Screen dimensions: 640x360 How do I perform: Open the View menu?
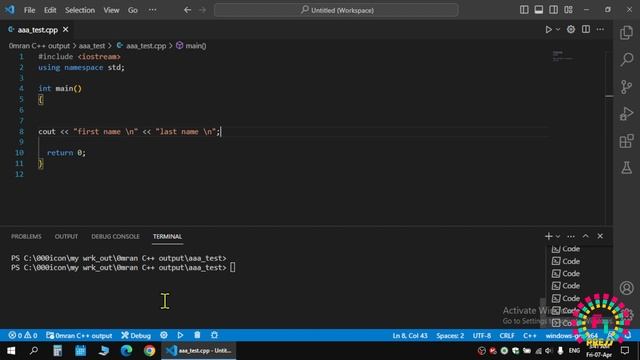111,10
